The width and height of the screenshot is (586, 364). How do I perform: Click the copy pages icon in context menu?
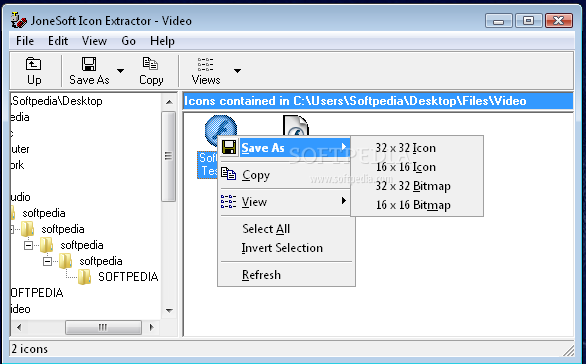click(228, 174)
